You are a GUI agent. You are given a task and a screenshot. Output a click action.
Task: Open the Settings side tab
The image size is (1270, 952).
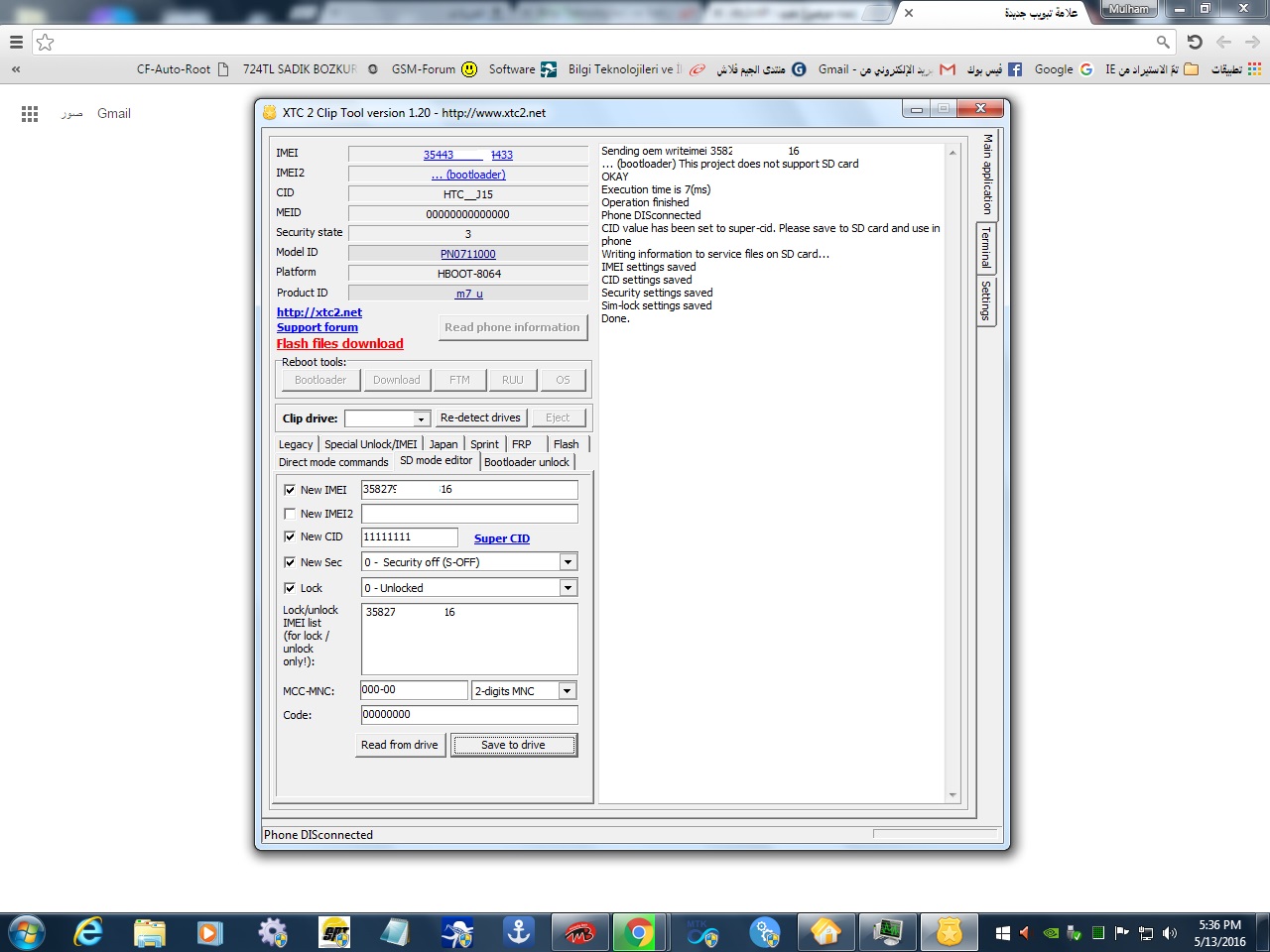[x=986, y=300]
